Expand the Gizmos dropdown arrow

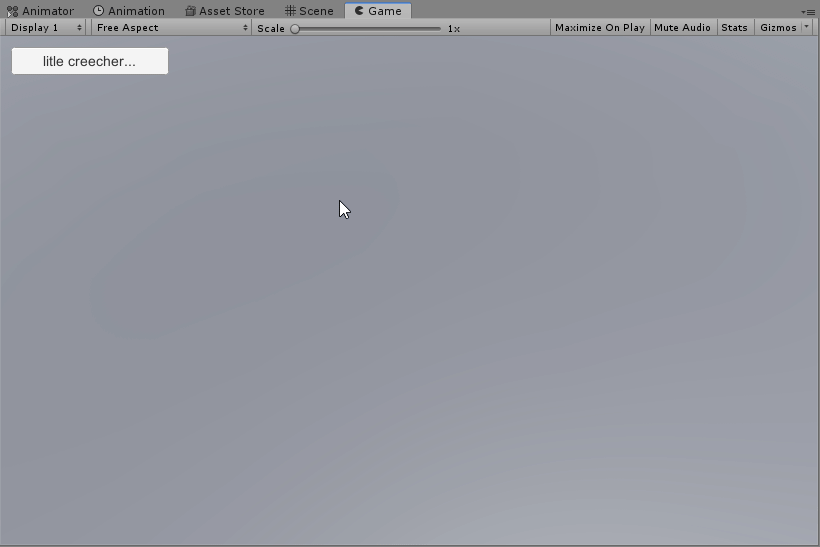point(806,27)
